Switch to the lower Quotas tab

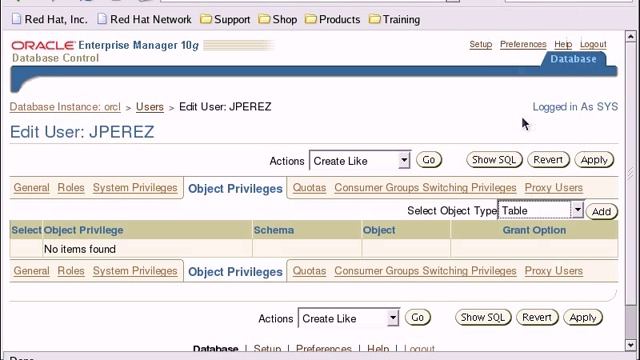pyautogui.click(x=309, y=271)
